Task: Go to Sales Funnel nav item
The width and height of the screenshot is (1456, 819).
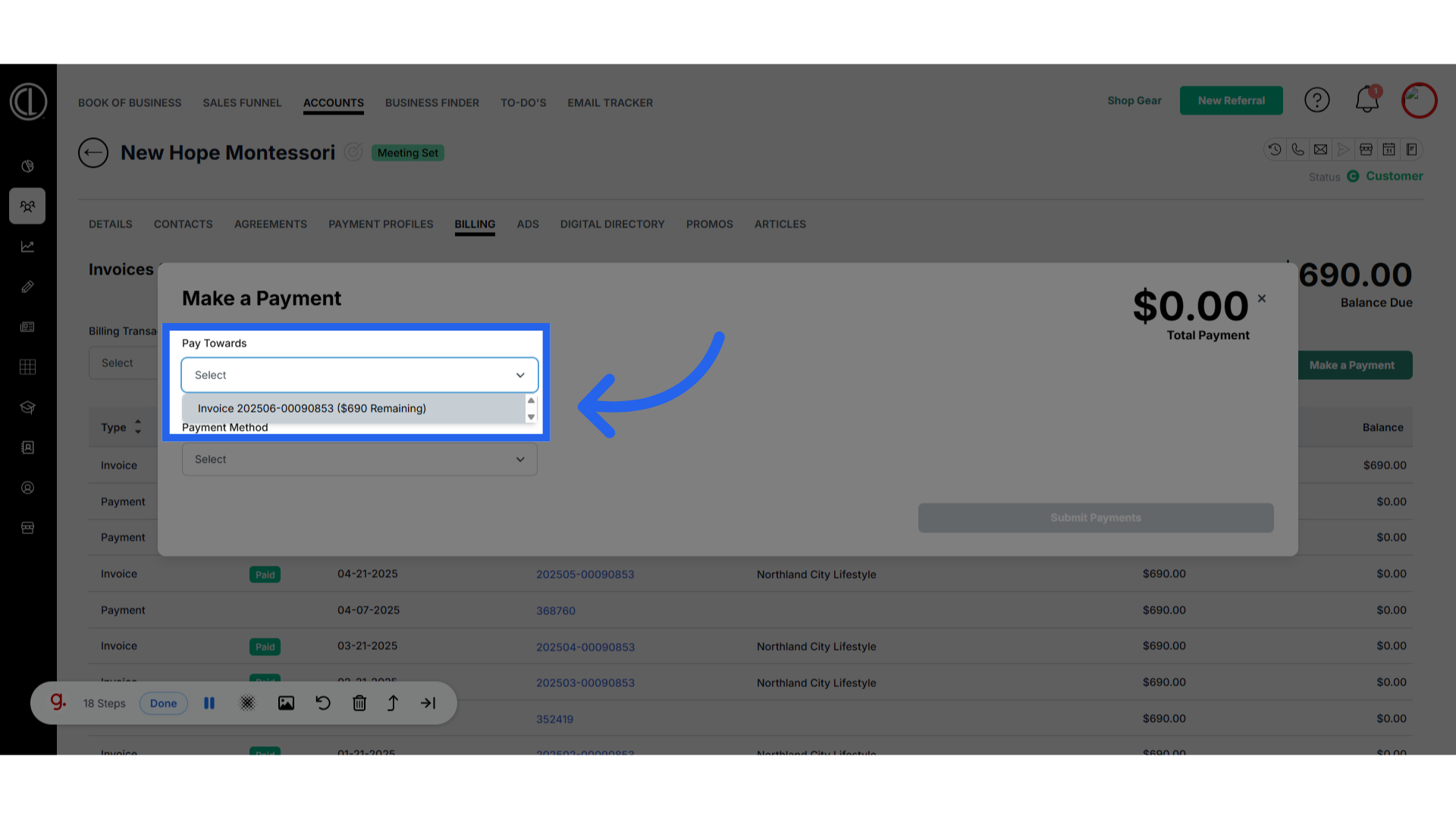Action: (x=242, y=102)
